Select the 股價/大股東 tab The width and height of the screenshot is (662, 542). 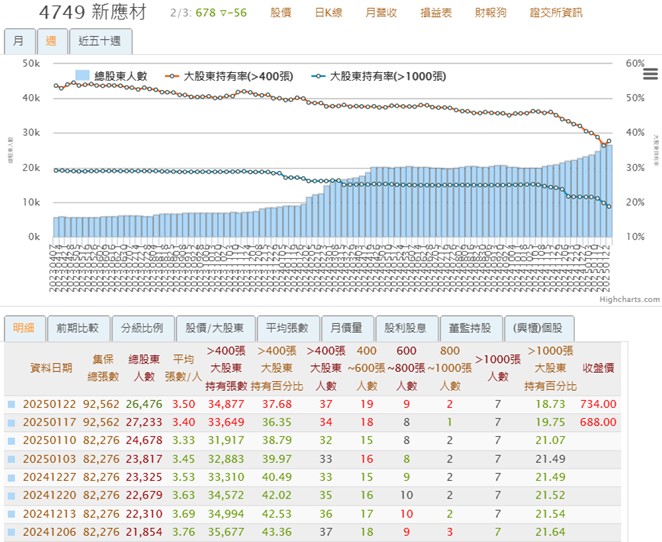215,328
